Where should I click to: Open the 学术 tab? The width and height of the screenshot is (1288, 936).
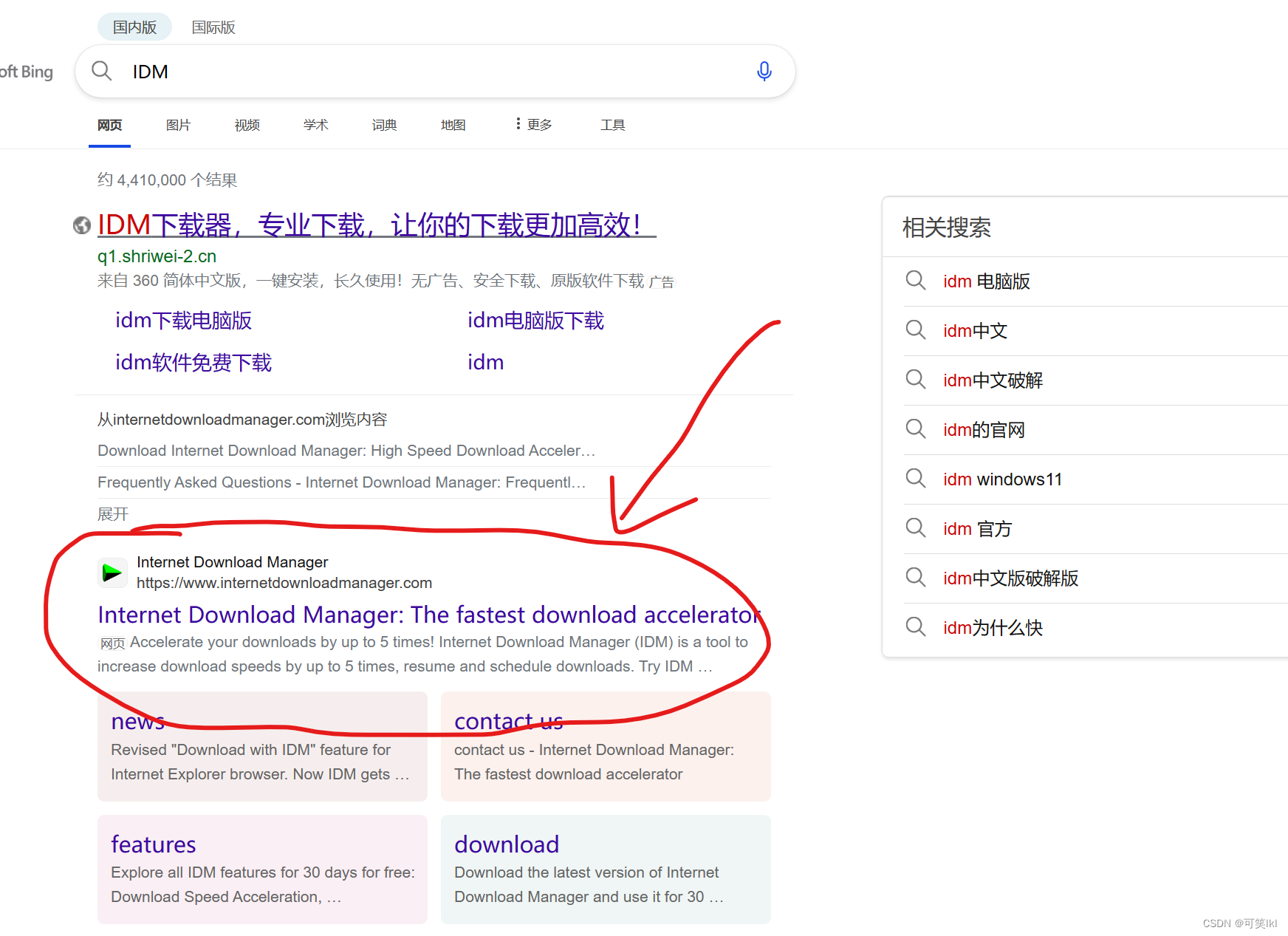coord(315,125)
